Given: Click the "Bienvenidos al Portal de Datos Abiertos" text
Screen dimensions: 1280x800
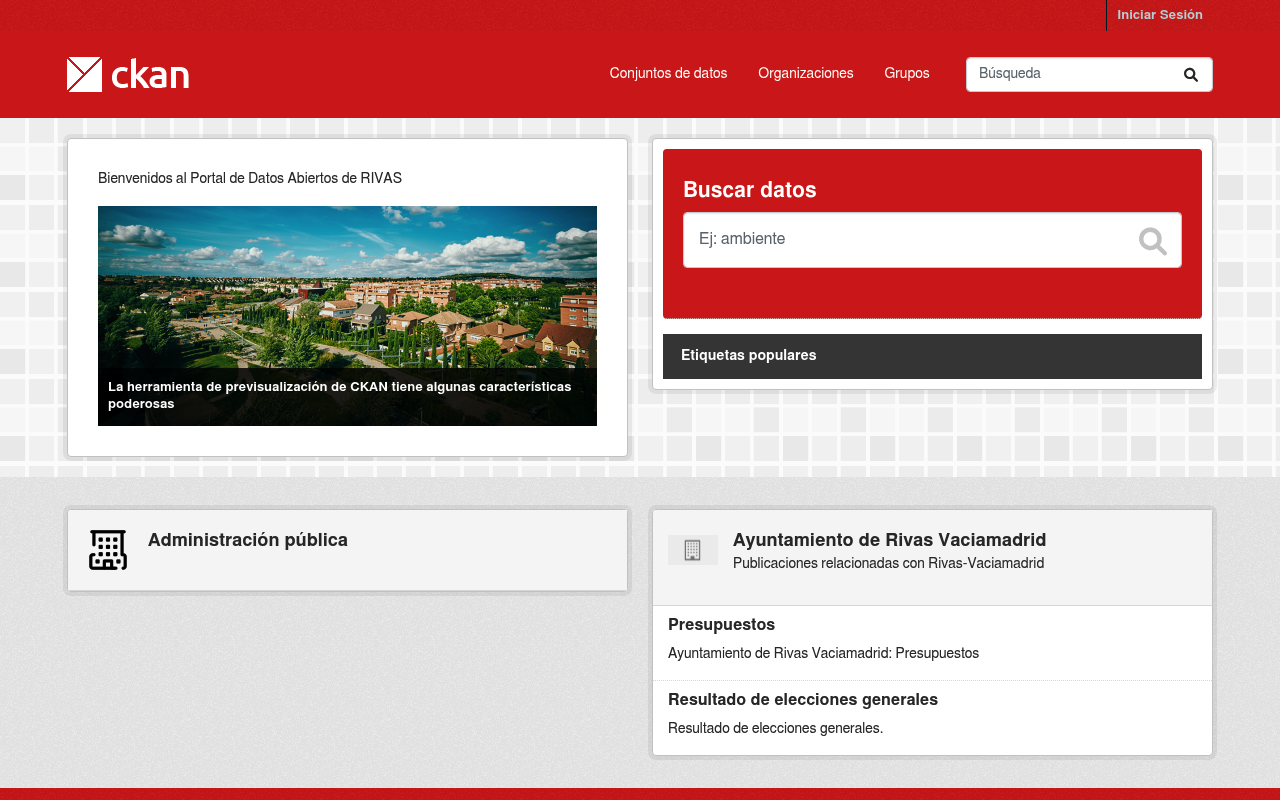Looking at the screenshot, I should coord(250,178).
